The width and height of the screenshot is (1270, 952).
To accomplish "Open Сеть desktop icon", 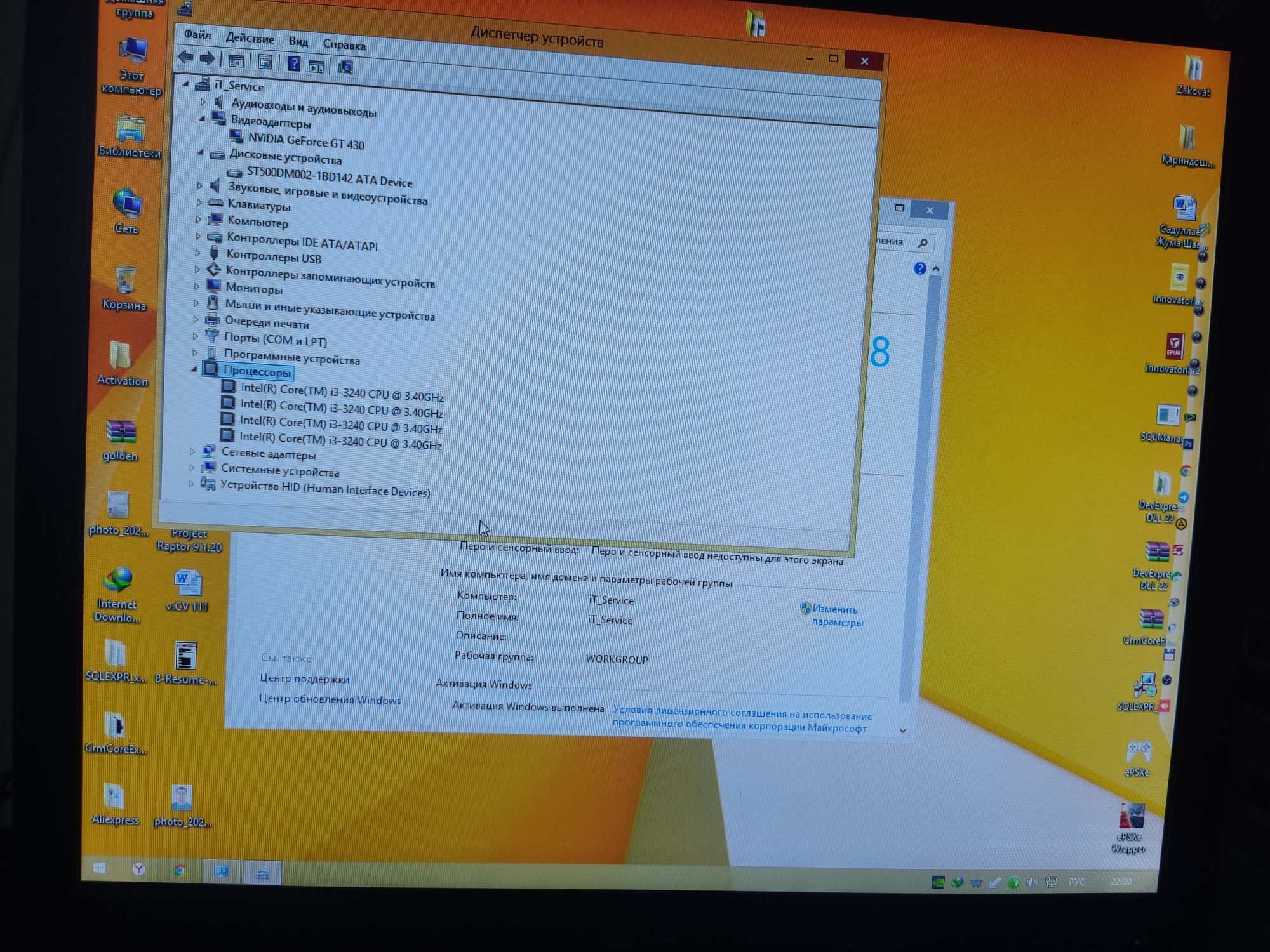I will pyautogui.click(x=127, y=211).
